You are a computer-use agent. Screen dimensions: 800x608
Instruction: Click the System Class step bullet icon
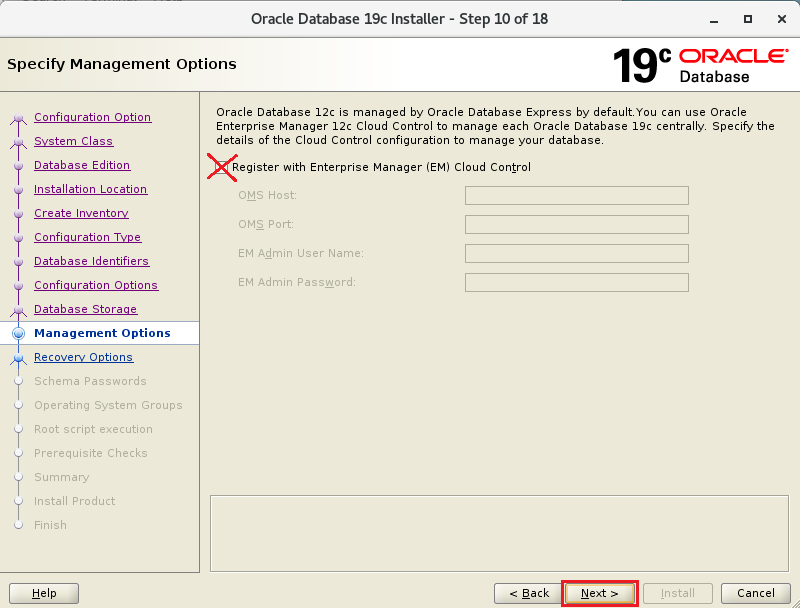(19, 142)
